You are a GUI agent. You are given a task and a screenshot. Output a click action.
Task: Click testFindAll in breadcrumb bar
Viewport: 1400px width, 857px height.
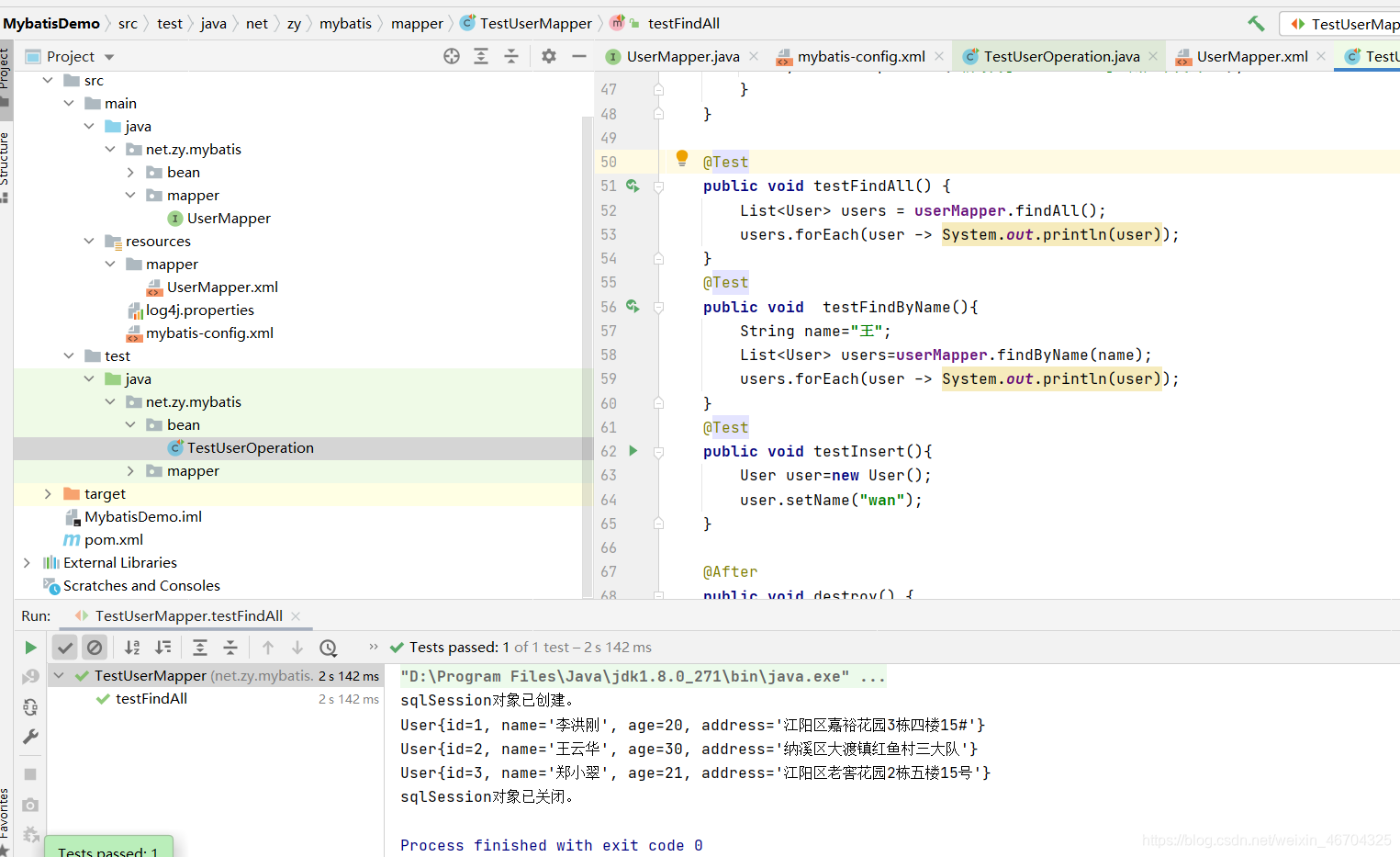click(x=684, y=23)
